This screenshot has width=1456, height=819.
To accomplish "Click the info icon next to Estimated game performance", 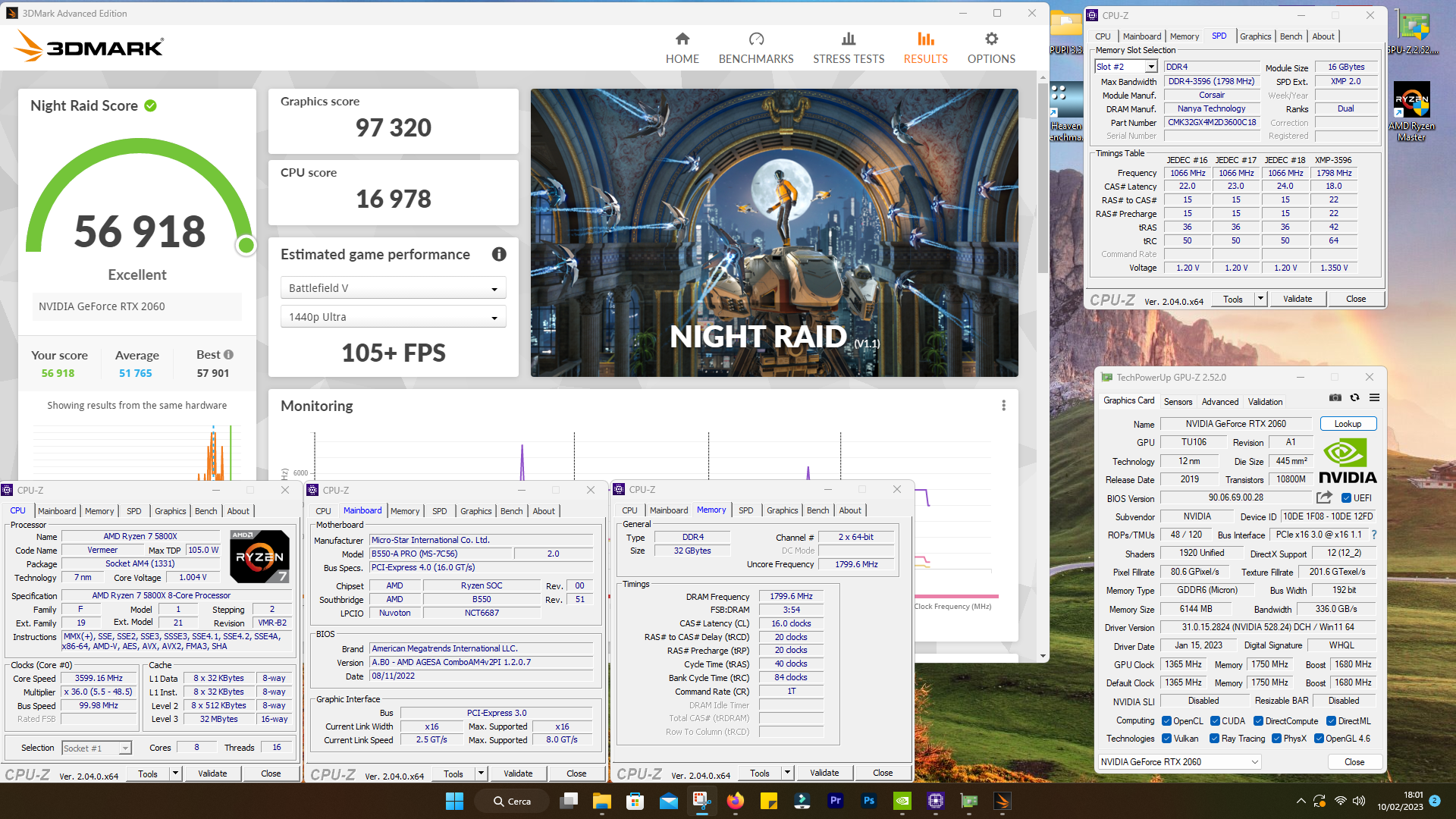I will (x=499, y=254).
